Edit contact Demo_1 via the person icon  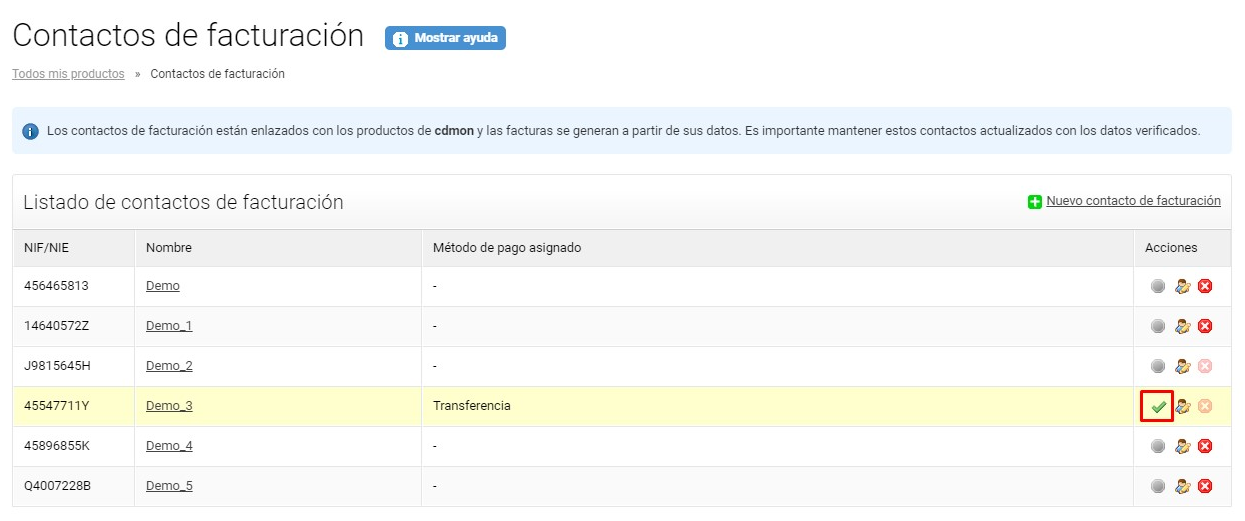tap(1182, 326)
